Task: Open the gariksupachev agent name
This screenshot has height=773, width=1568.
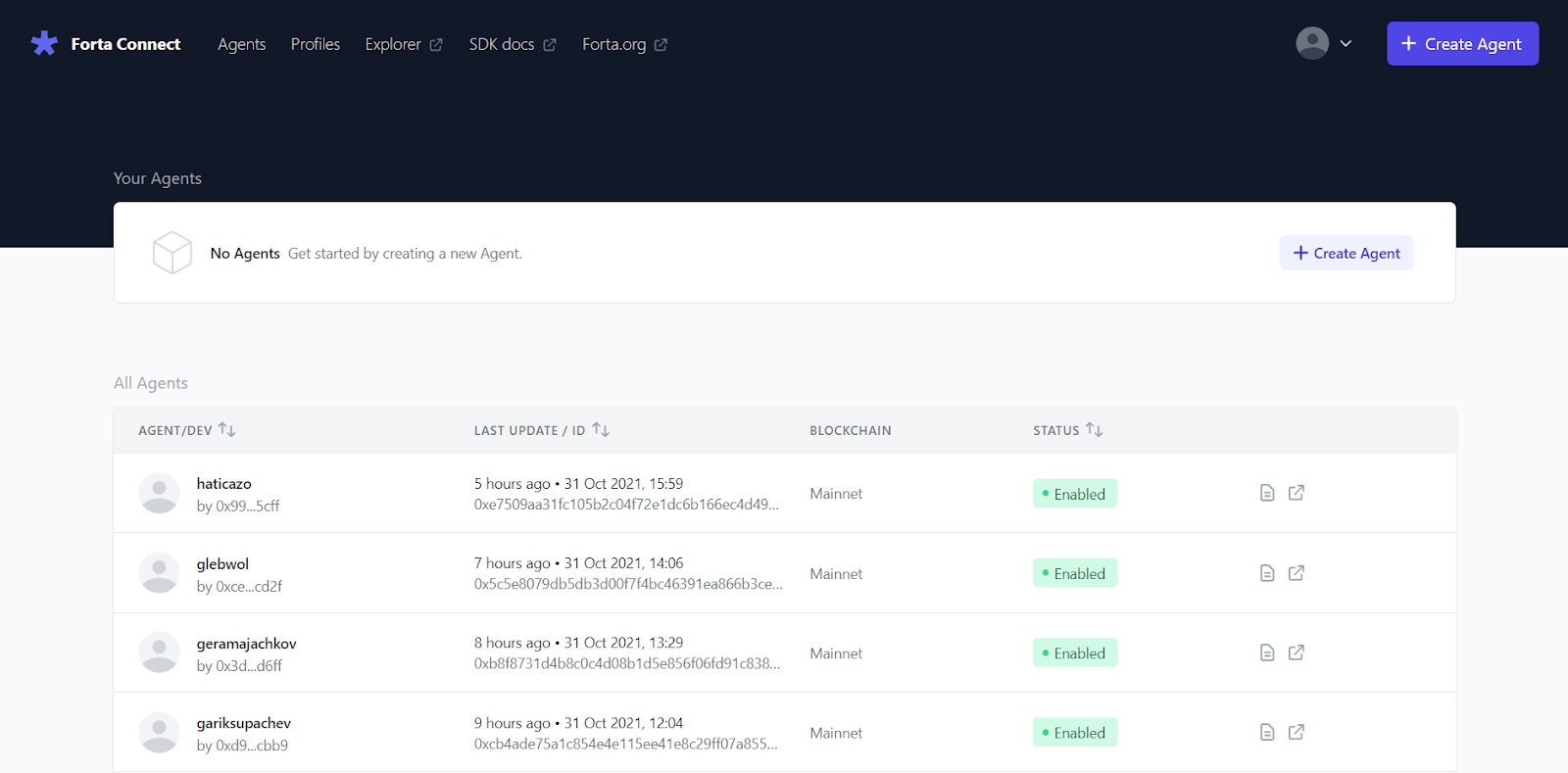Action: pos(244,723)
